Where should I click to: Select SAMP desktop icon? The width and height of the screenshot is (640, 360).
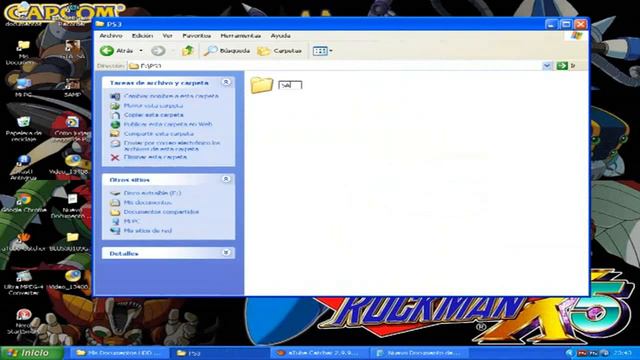click(72, 84)
